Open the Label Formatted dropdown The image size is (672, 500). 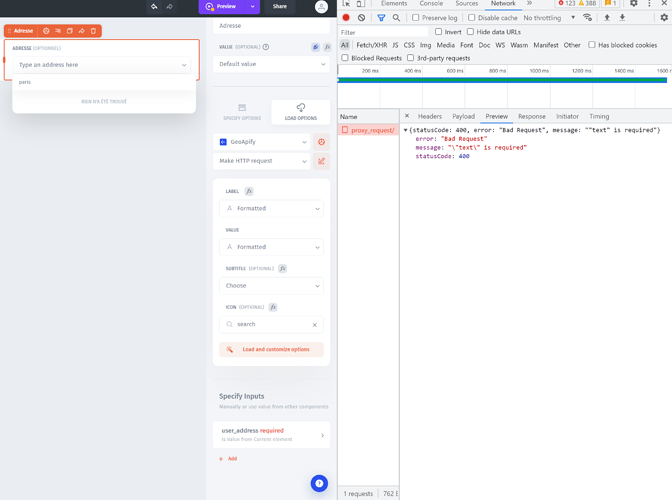[x=271, y=209]
